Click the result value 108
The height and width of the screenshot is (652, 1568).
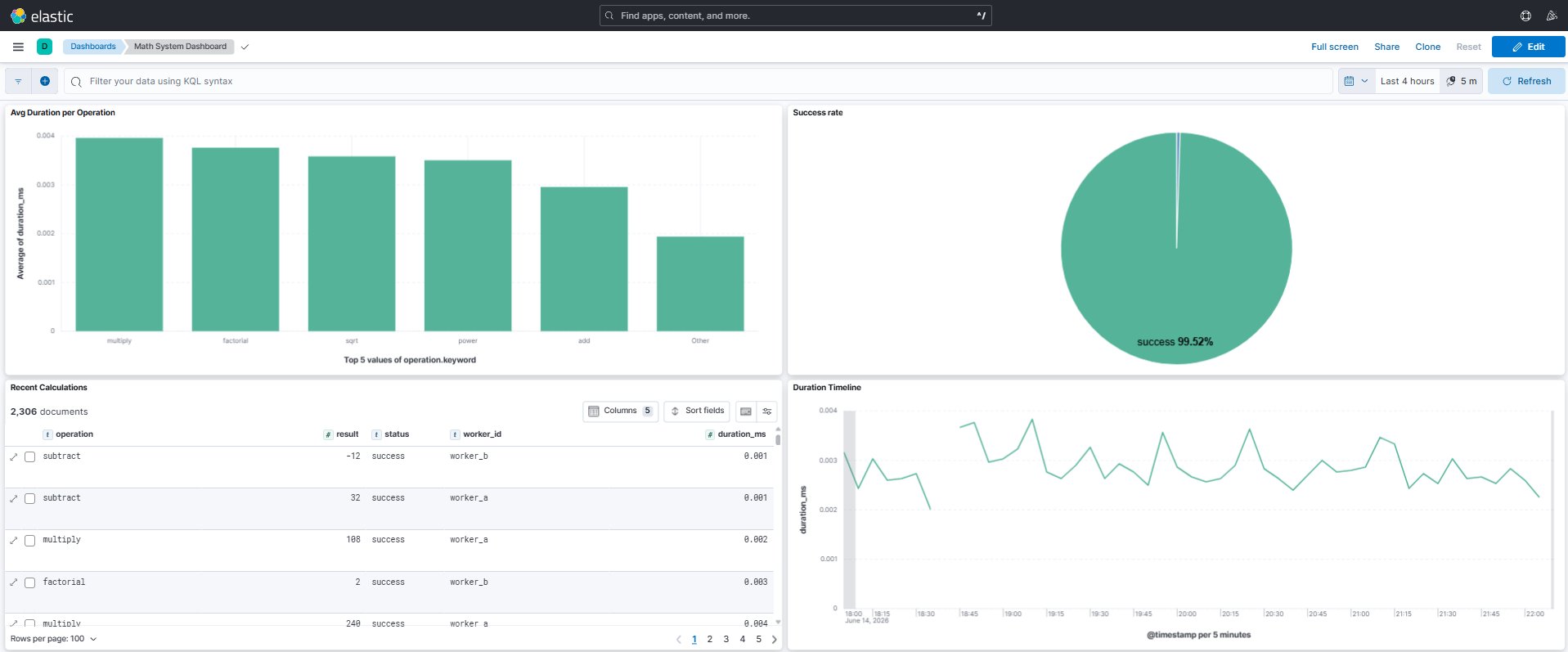coord(353,540)
